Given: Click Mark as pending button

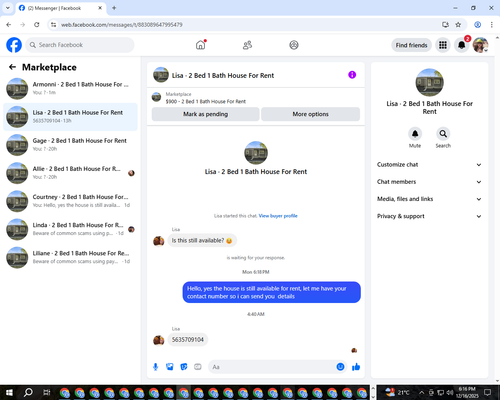Looking at the screenshot, I should click(x=205, y=114).
